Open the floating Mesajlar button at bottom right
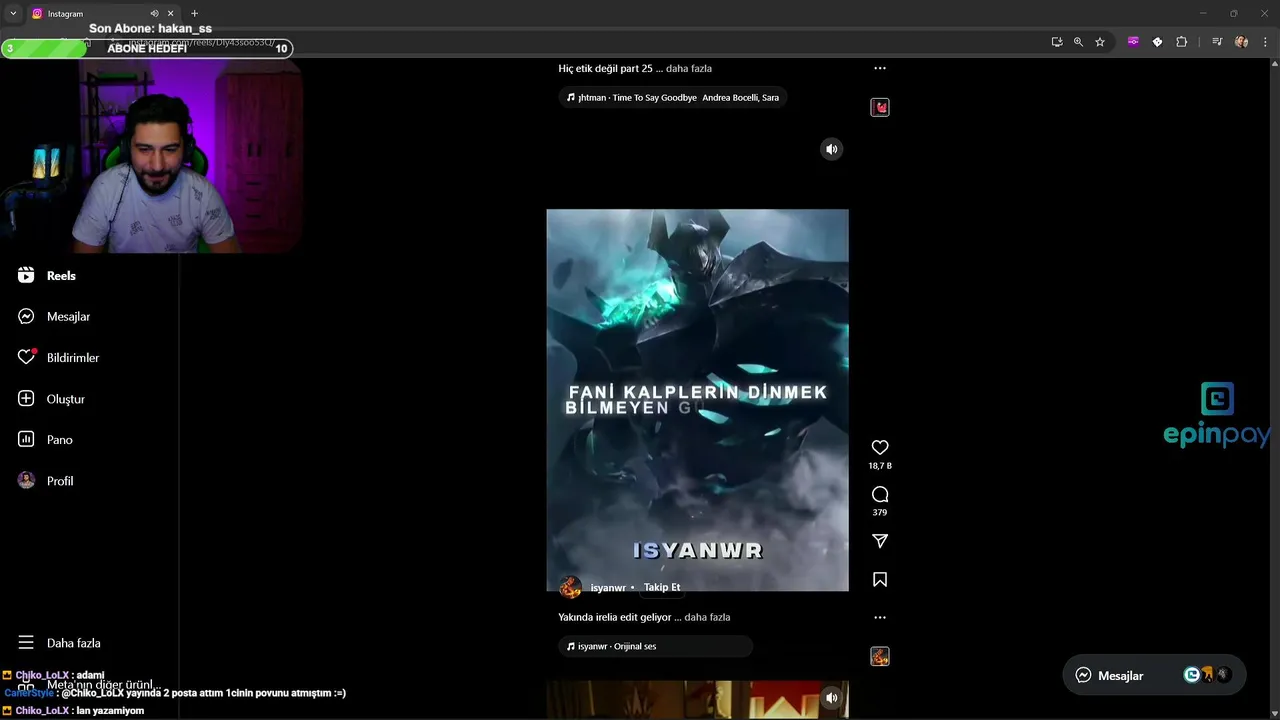 click(x=1154, y=676)
